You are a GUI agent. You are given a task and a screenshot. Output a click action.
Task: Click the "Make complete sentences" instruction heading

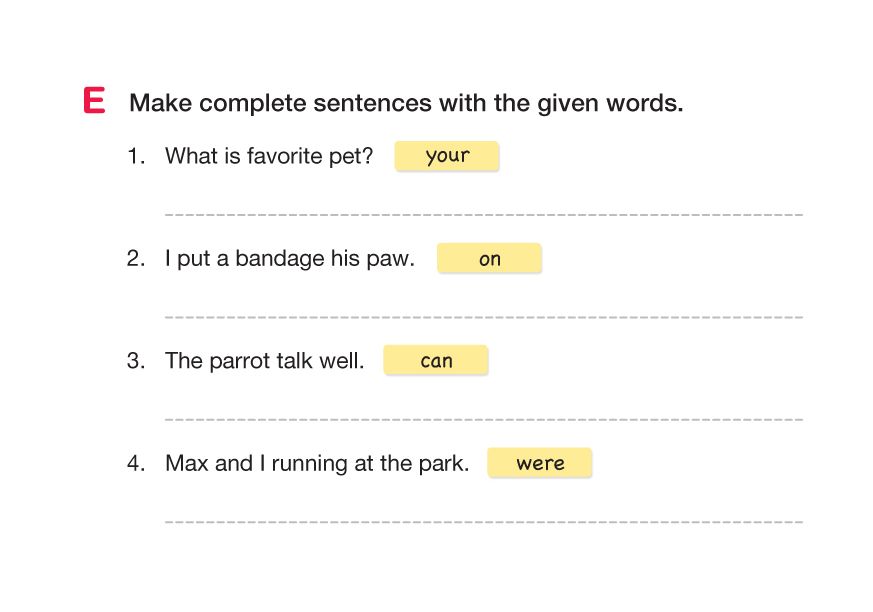click(406, 103)
